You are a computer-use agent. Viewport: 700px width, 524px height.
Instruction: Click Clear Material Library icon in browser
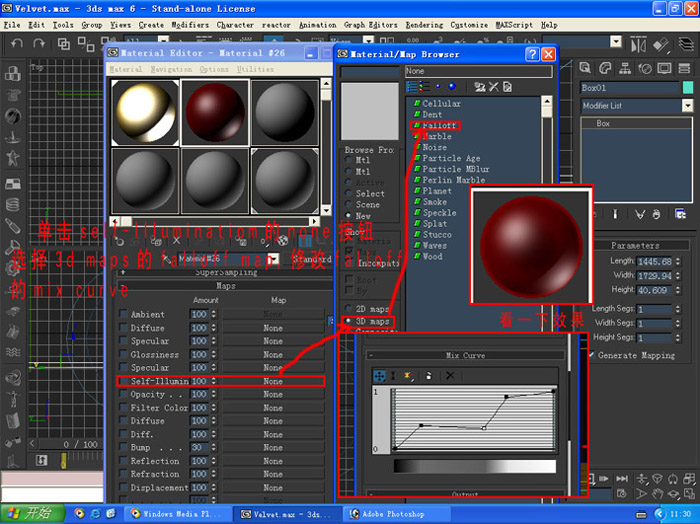click(507, 87)
